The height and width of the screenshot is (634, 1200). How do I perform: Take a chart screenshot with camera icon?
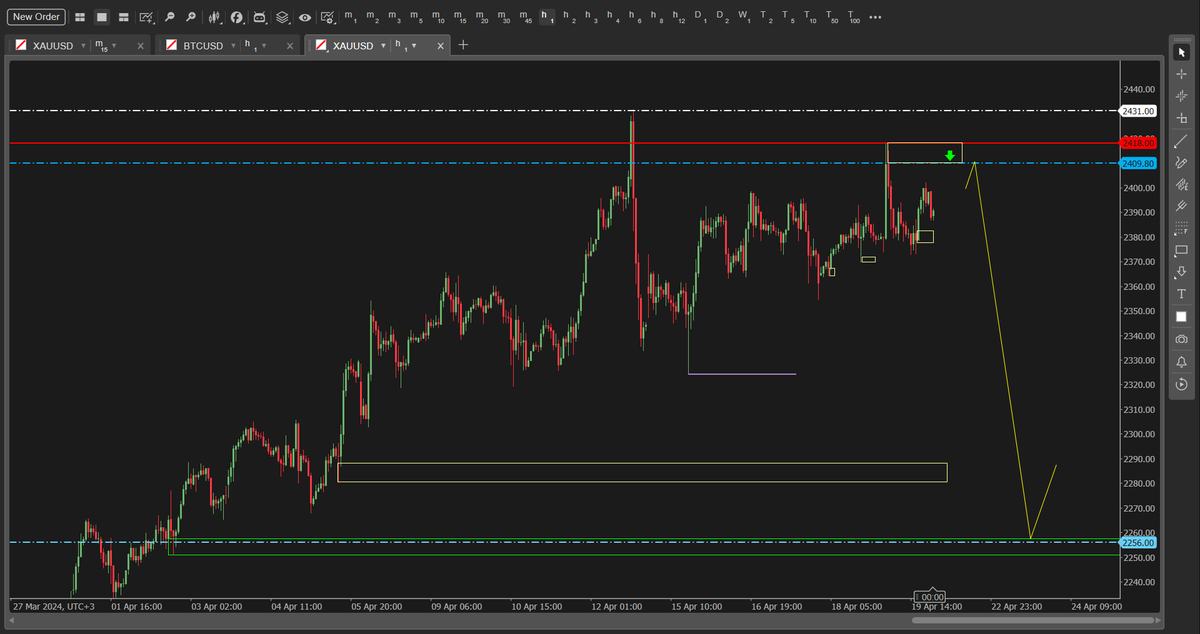coord(1181,340)
